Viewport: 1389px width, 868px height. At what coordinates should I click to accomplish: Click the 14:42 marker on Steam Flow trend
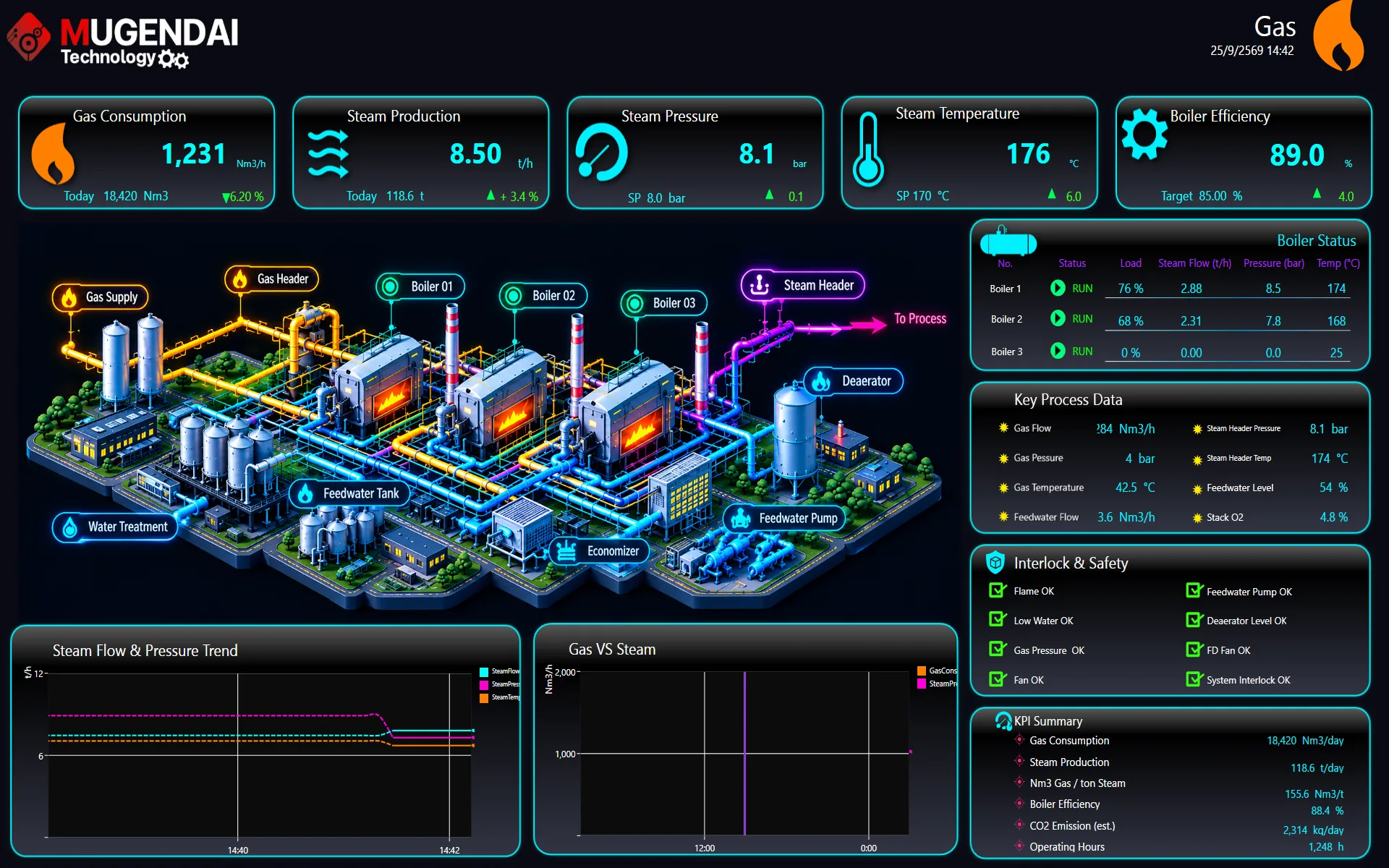[x=449, y=850]
